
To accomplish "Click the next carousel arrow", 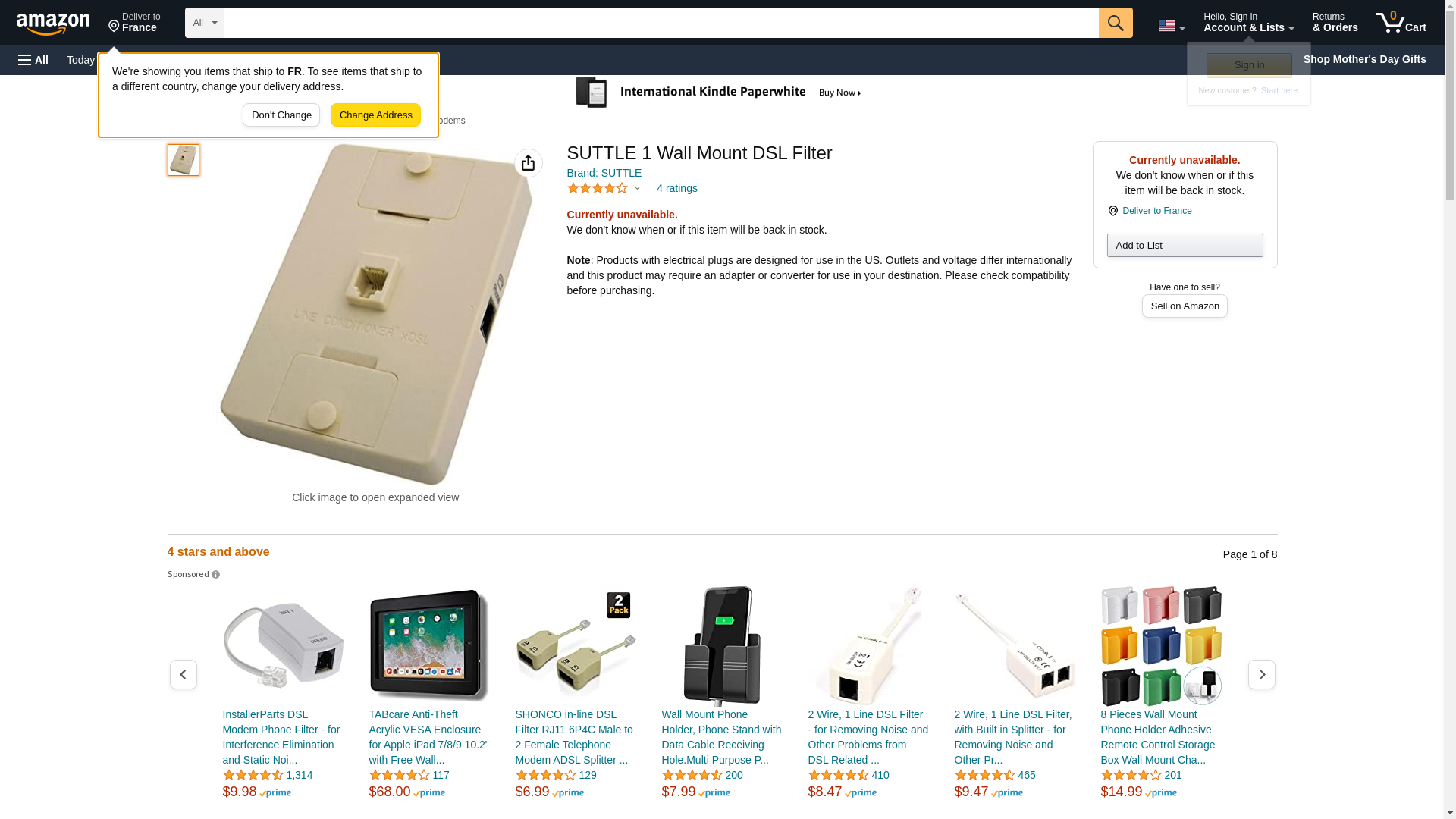I will click(1261, 674).
